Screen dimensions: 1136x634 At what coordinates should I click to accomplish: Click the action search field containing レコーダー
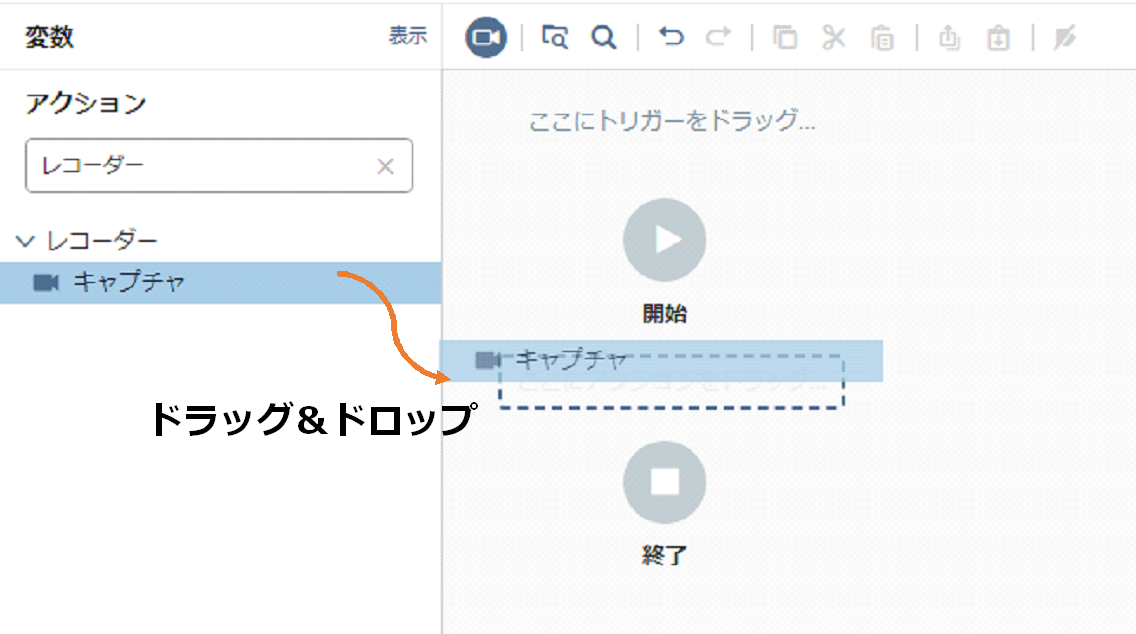click(219, 166)
